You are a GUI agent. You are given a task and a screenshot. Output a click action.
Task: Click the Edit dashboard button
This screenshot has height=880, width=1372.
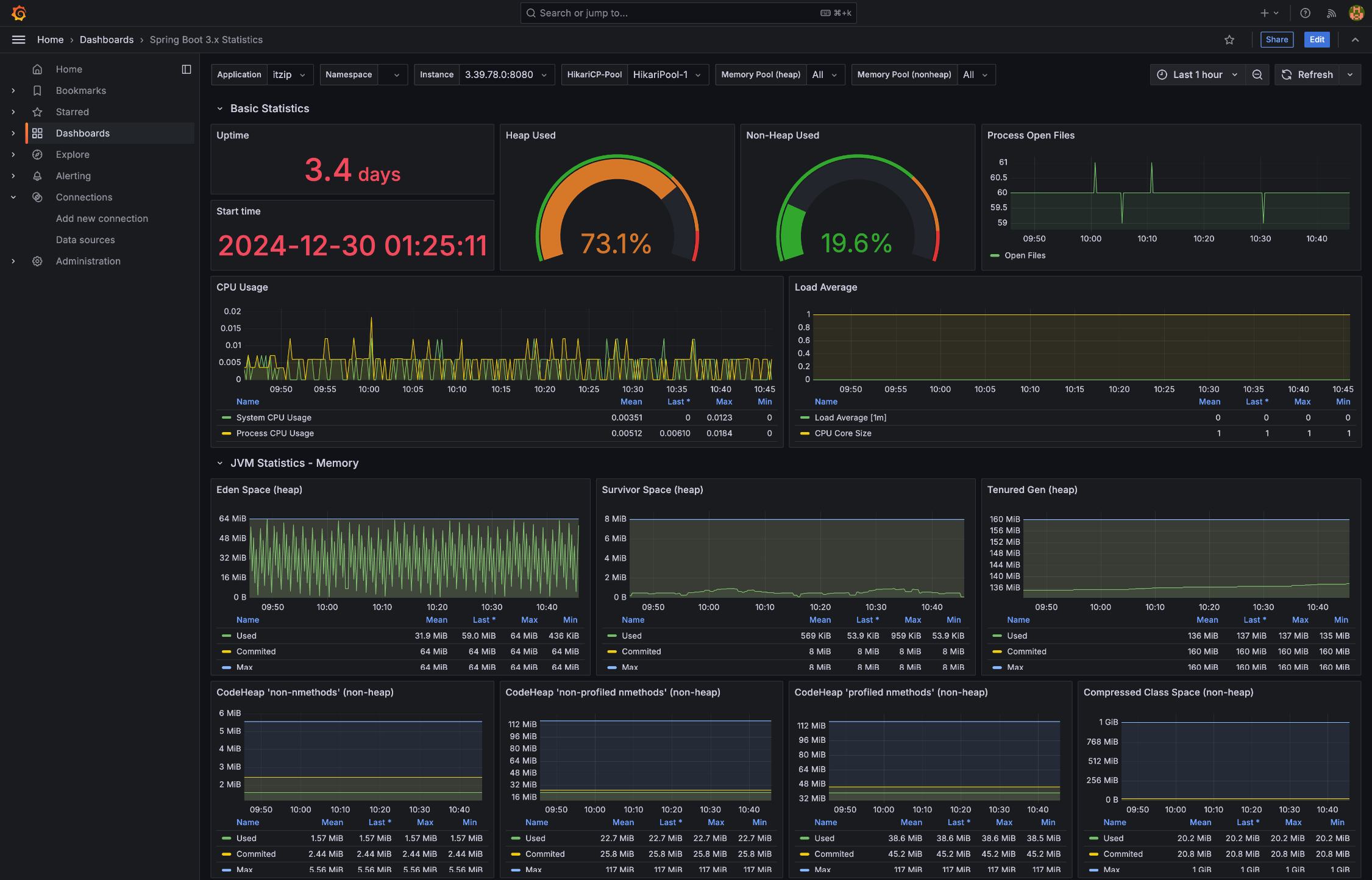[x=1317, y=40]
